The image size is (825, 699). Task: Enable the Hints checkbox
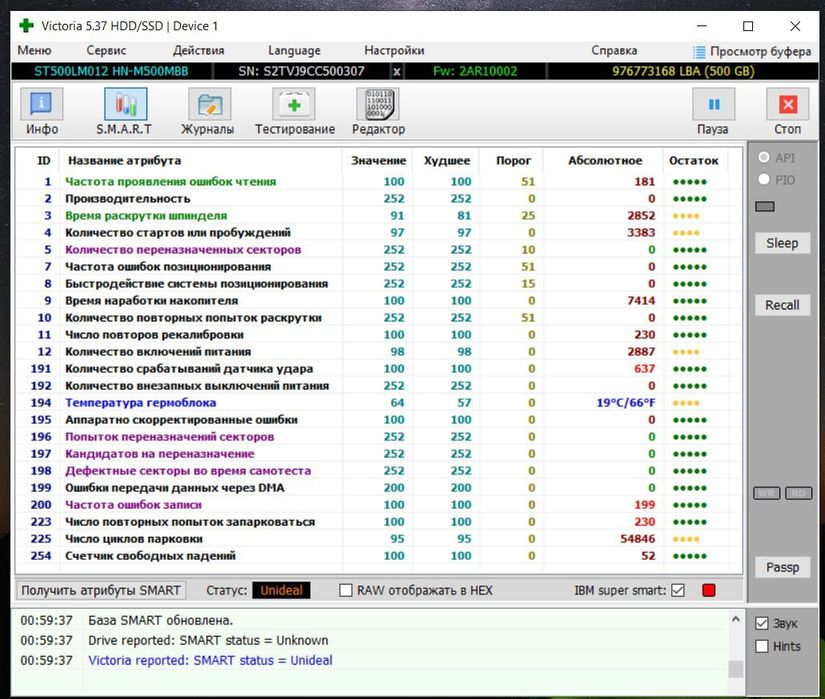tap(761, 646)
